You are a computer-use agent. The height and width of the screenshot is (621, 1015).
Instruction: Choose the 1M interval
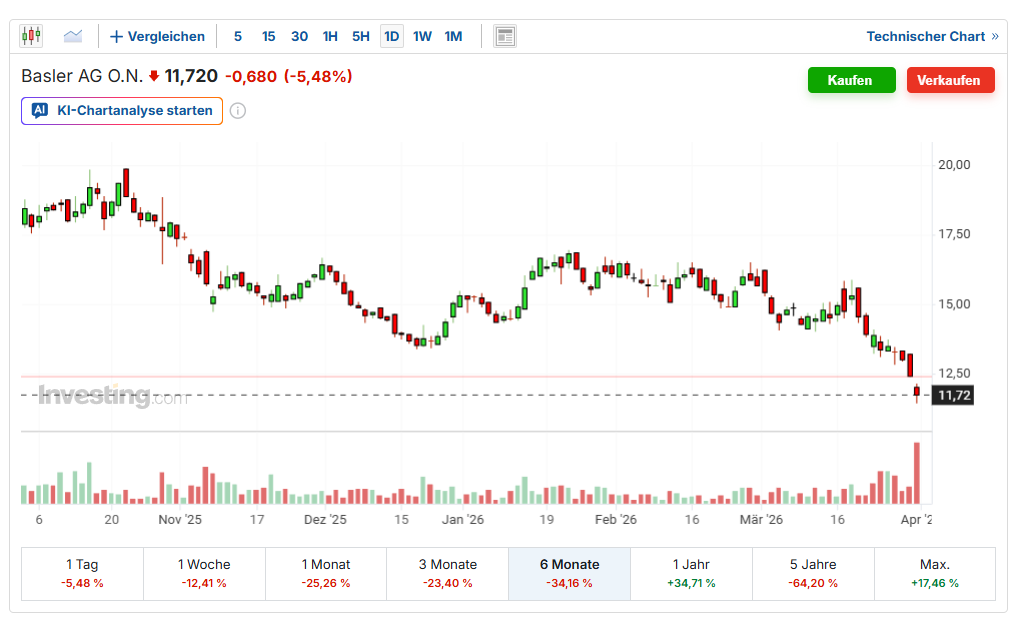453,37
